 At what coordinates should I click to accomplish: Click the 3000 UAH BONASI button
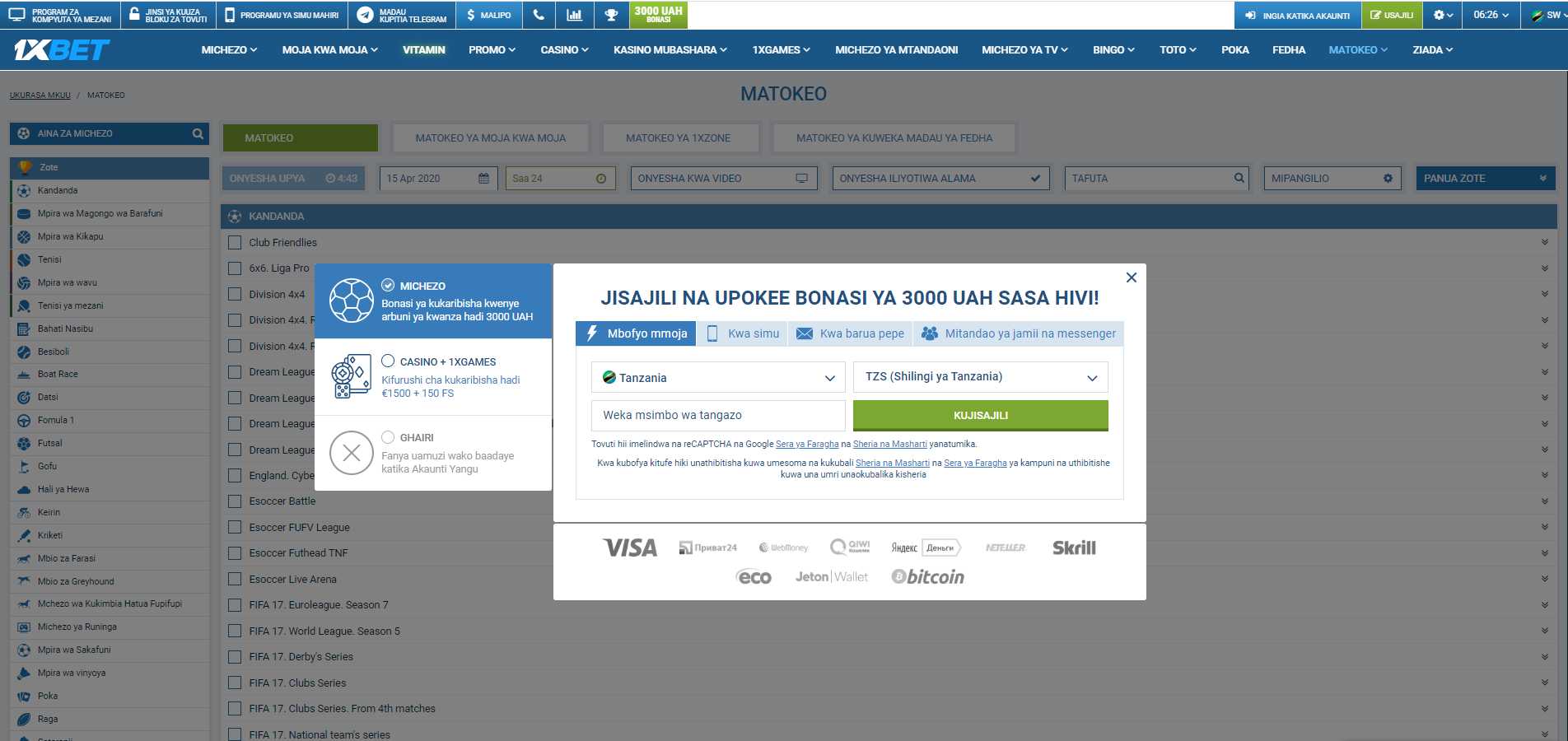[659, 15]
